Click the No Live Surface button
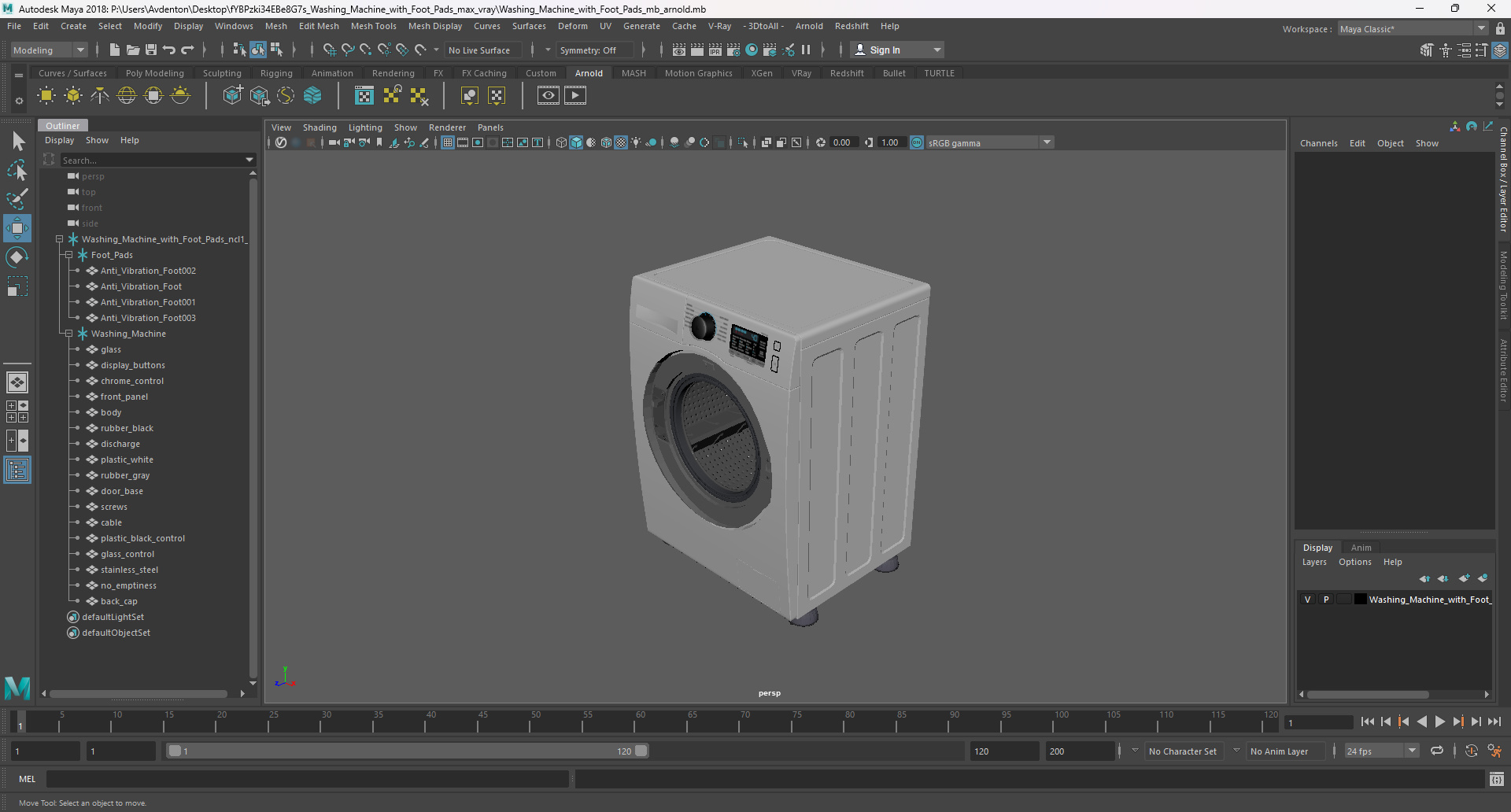The image size is (1511, 812). [478, 50]
